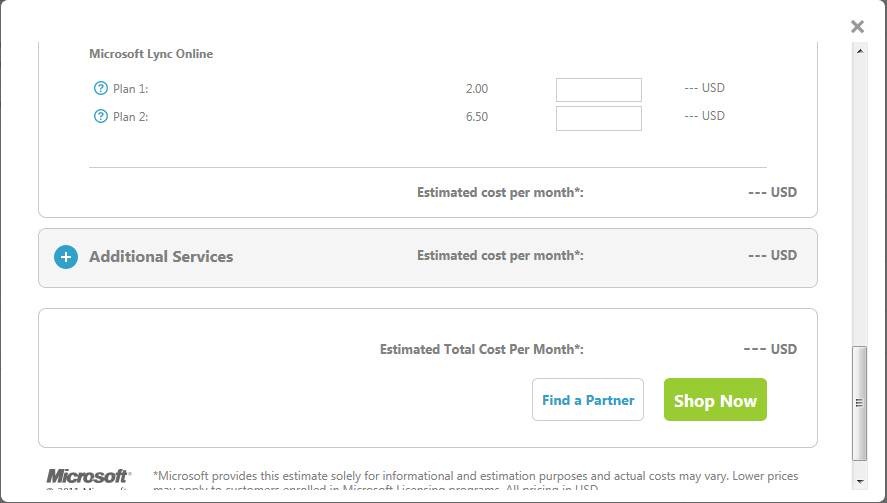Select the Microsoft Lync Online heading
This screenshot has height=503, width=887.
[x=151, y=54]
